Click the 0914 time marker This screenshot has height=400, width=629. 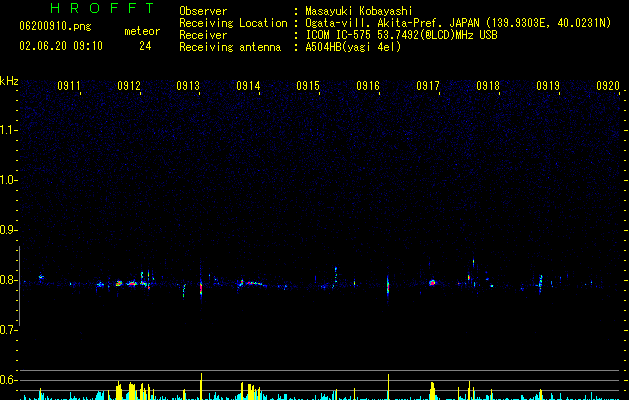(x=248, y=86)
